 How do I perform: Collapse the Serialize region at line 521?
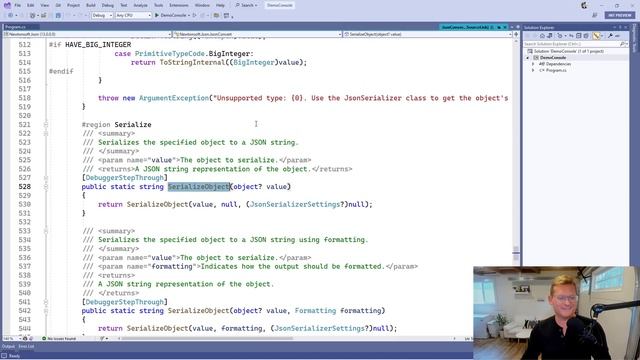[46, 124]
